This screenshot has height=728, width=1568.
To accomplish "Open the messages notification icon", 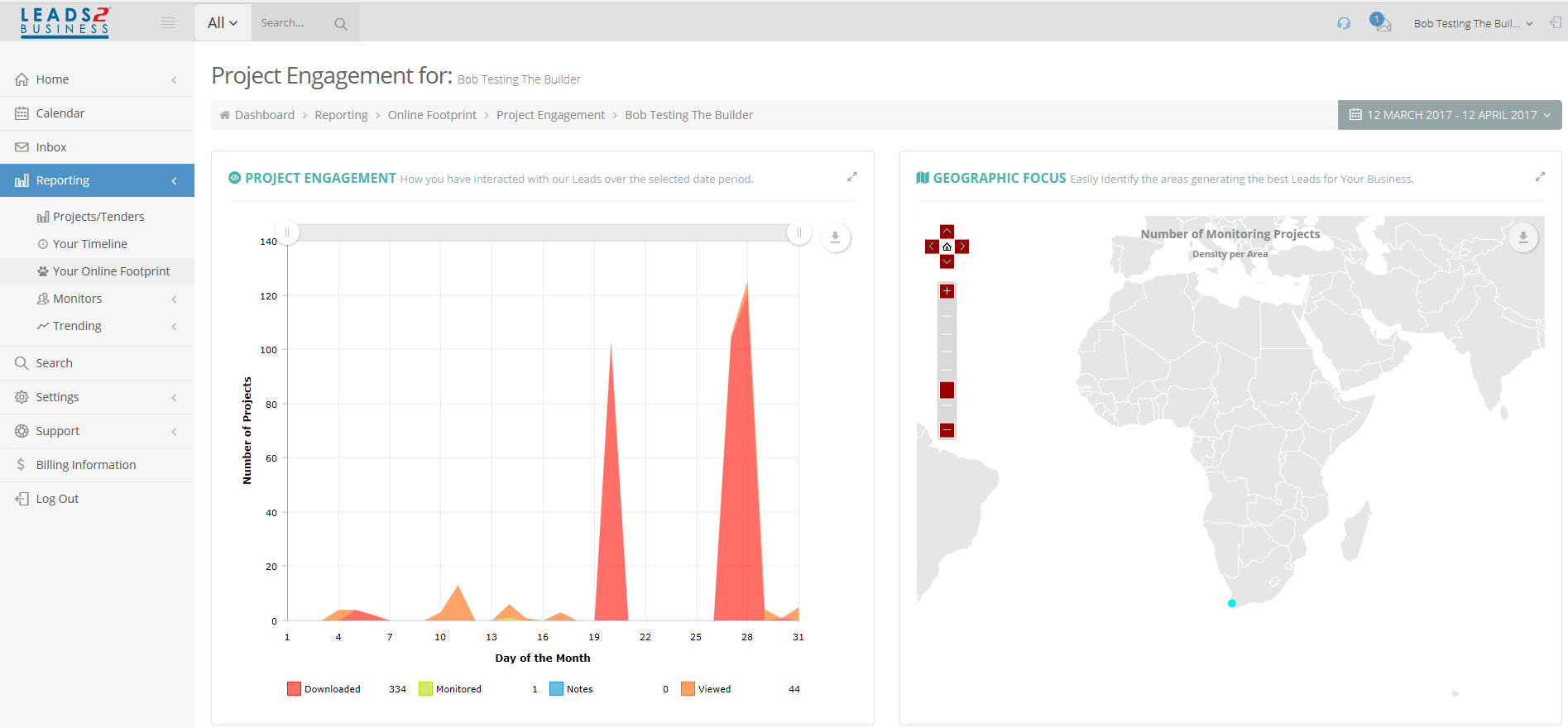I will tap(1379, 22).
